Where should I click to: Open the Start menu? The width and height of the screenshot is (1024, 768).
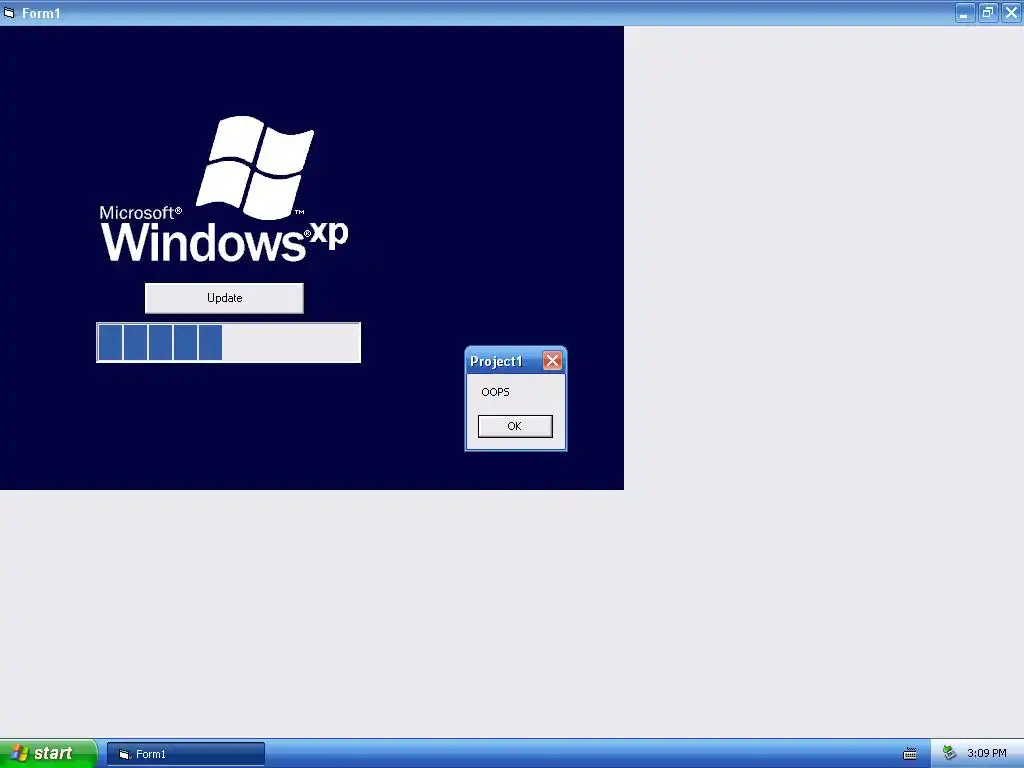[48, 753]
